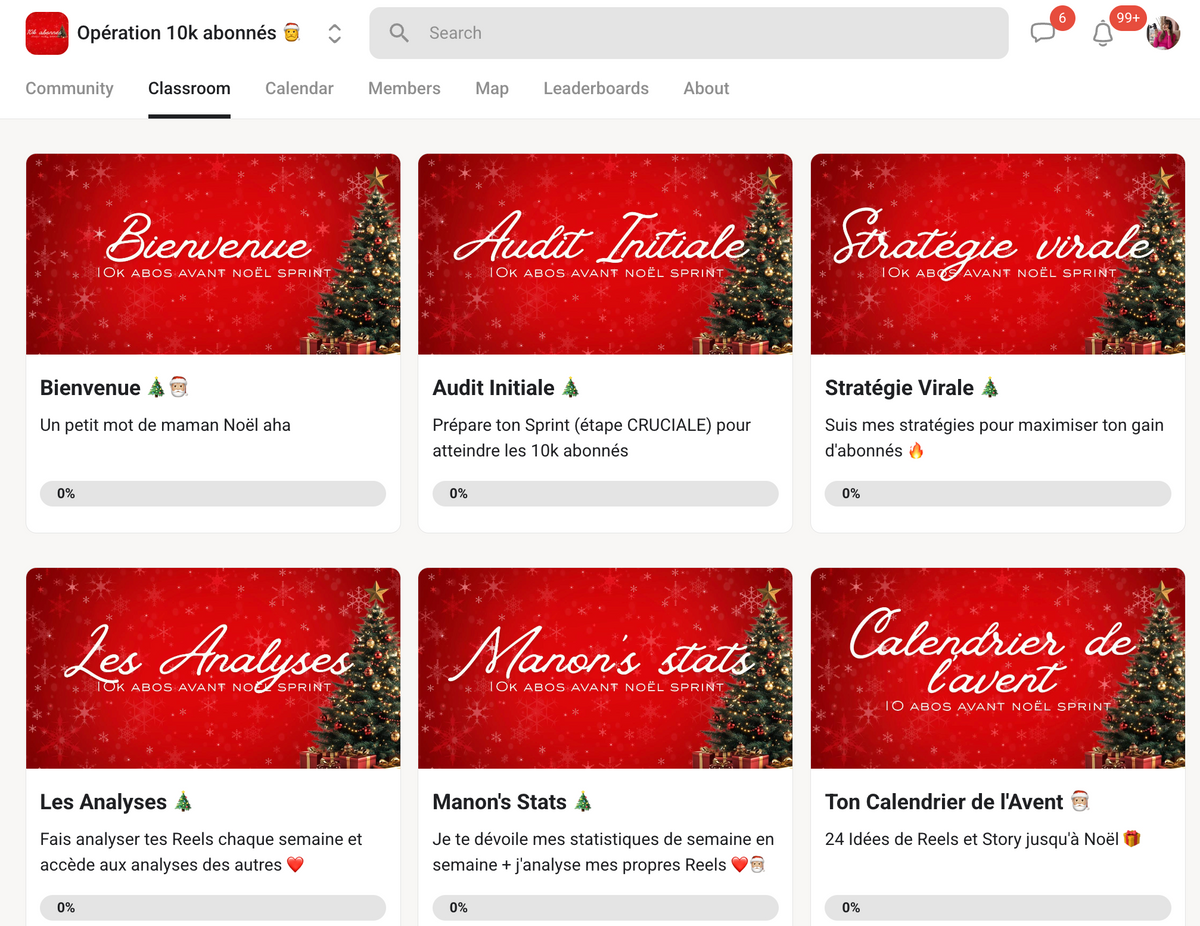1200x926 pixels.
Task: Open the Members tab
Action: (x=404, y=88)
